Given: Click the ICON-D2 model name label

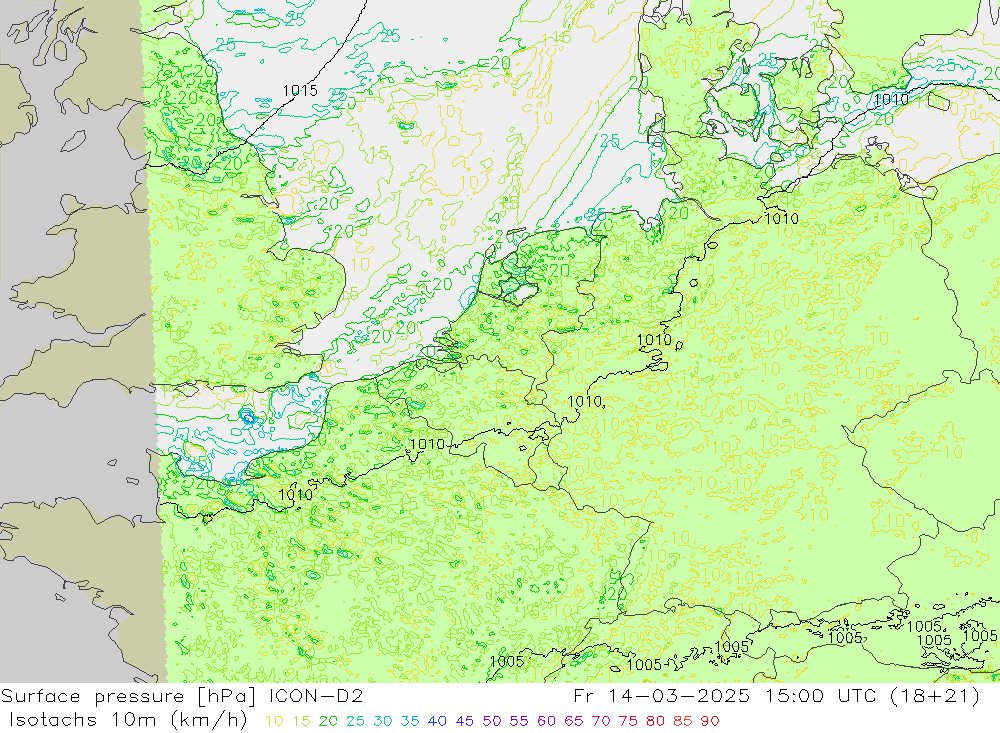Looking at the screenshot, I should tap(316, 695).
